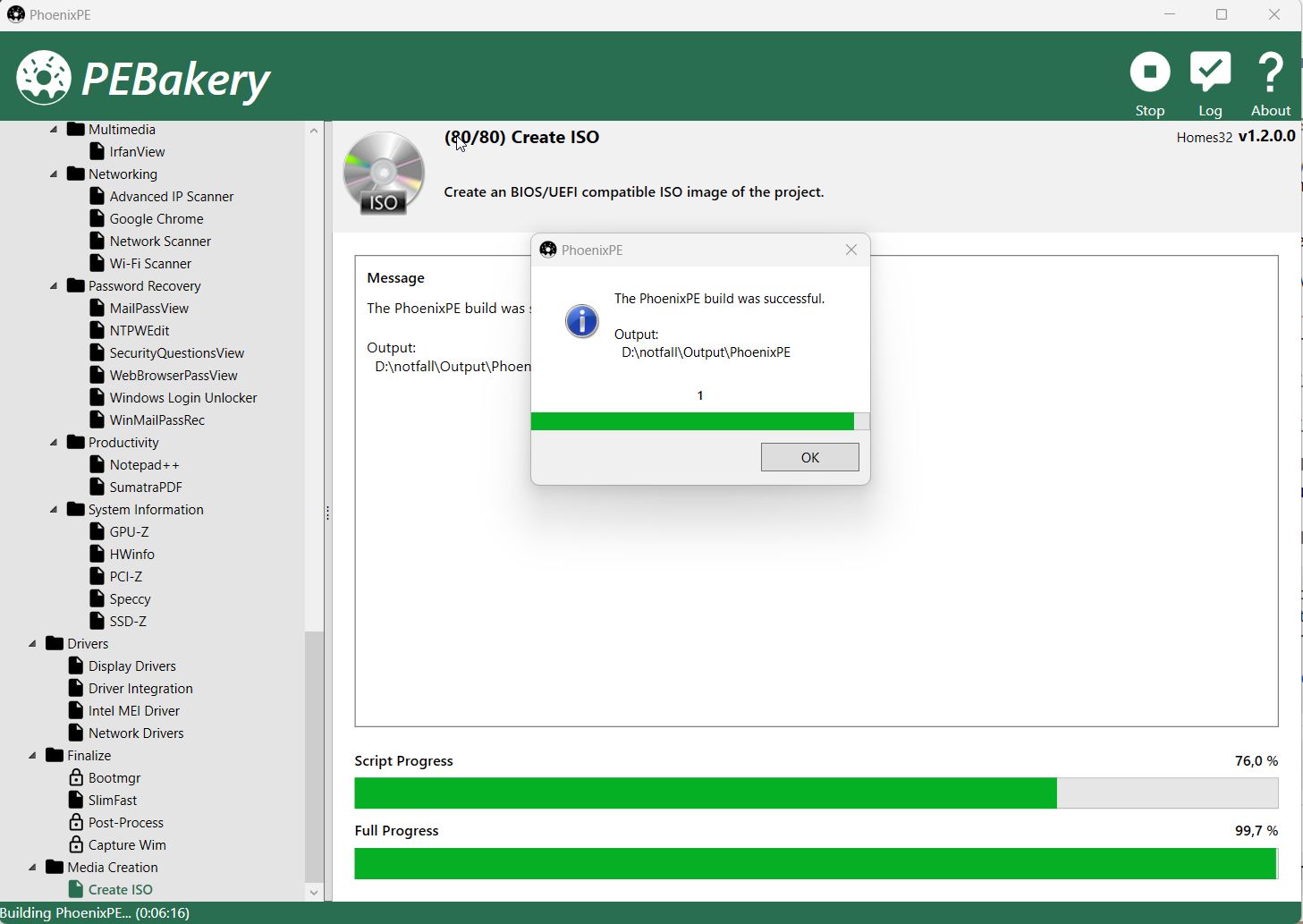Open the About question mark icon

pos(1270,72)
